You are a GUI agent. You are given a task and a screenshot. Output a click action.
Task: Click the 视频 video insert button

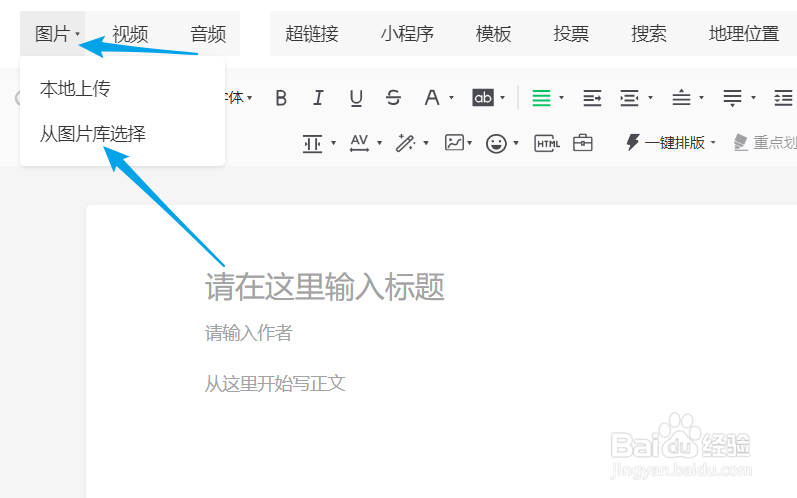(130, 34)
